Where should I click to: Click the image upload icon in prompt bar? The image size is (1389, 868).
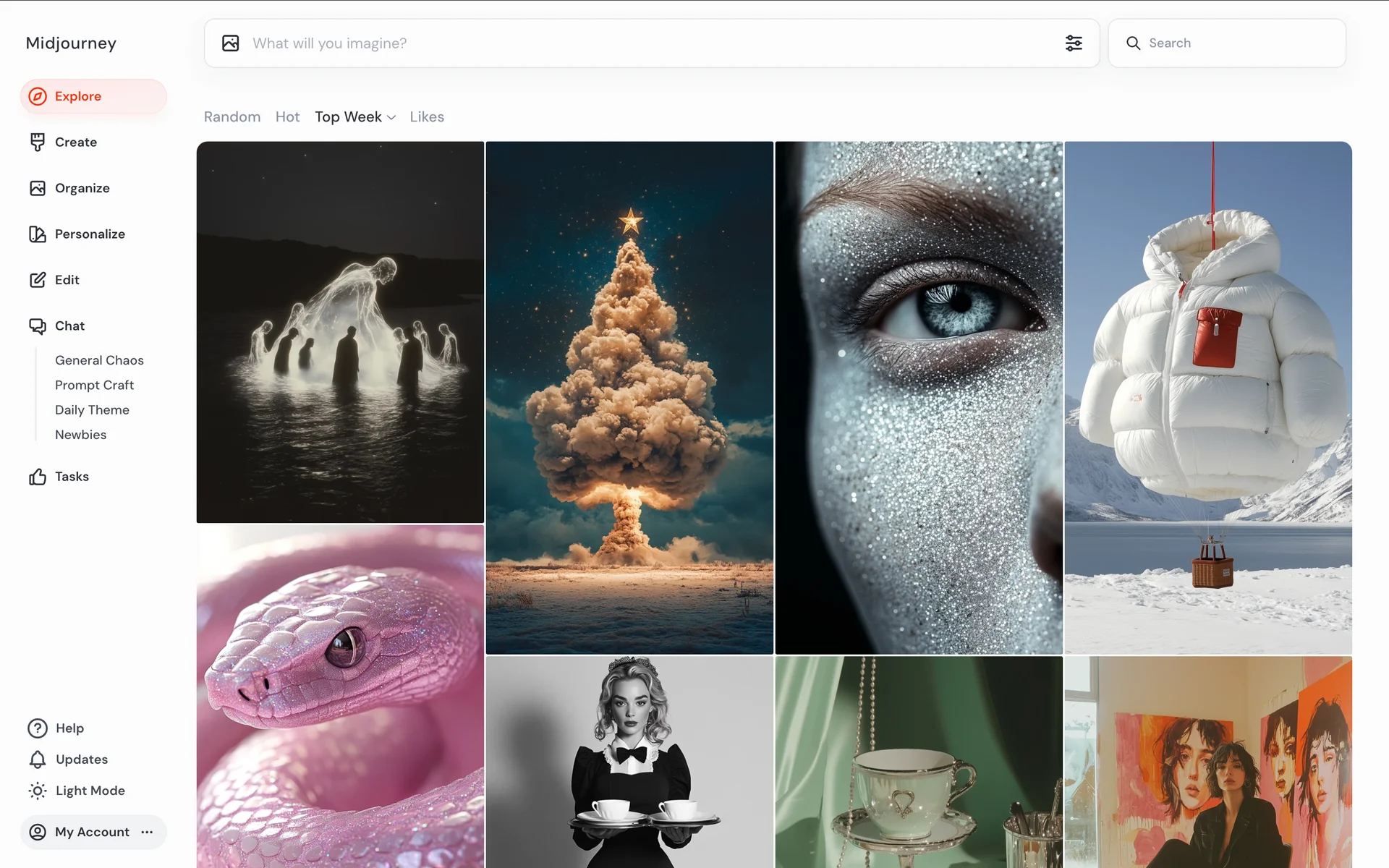click(231, 43)
